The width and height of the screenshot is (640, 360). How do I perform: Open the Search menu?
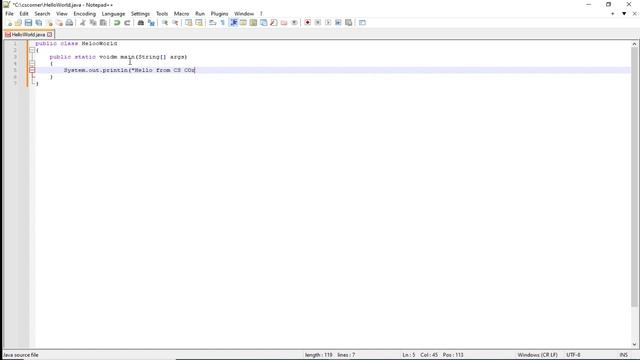coord(42,14)
